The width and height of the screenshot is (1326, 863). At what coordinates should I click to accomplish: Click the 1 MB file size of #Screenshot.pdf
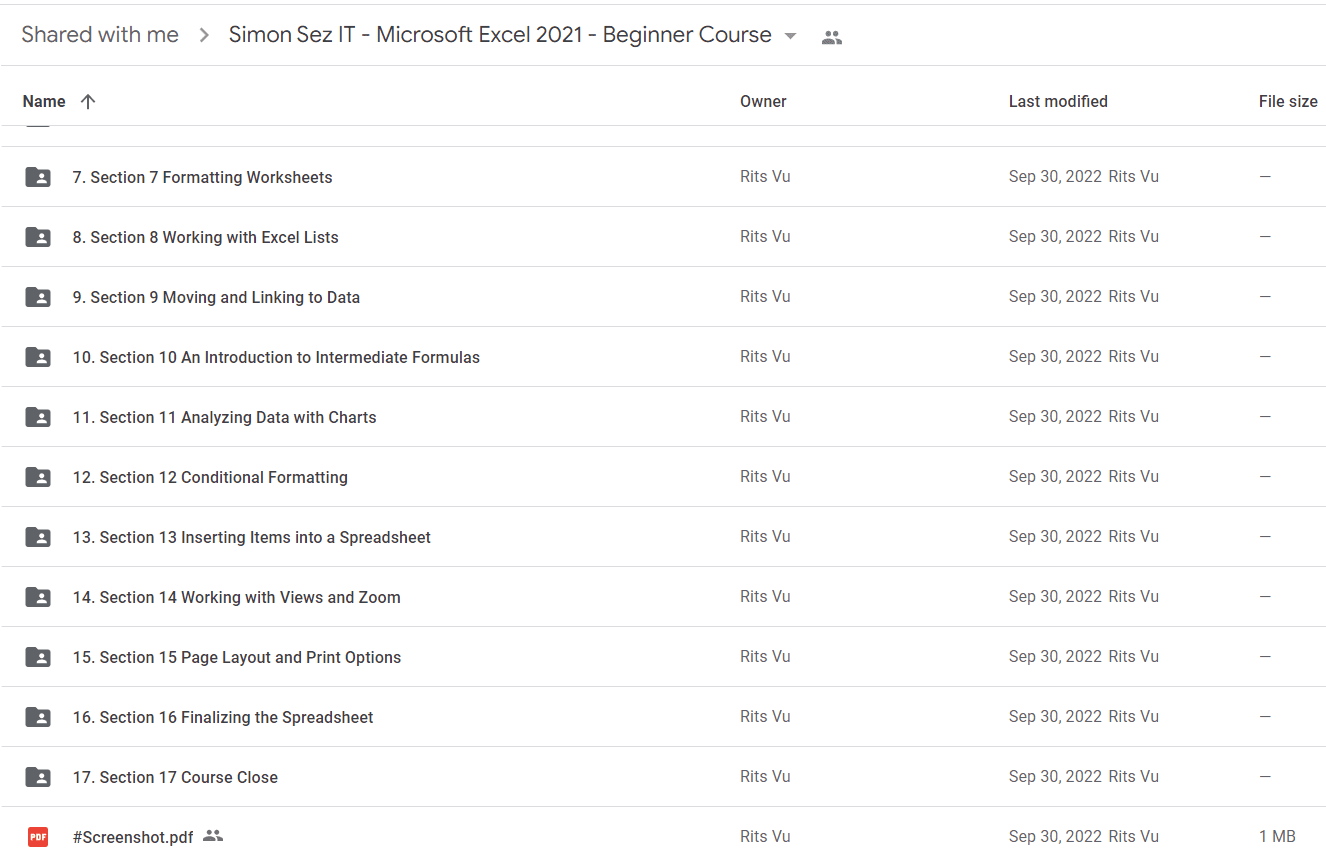[1277, 836]
